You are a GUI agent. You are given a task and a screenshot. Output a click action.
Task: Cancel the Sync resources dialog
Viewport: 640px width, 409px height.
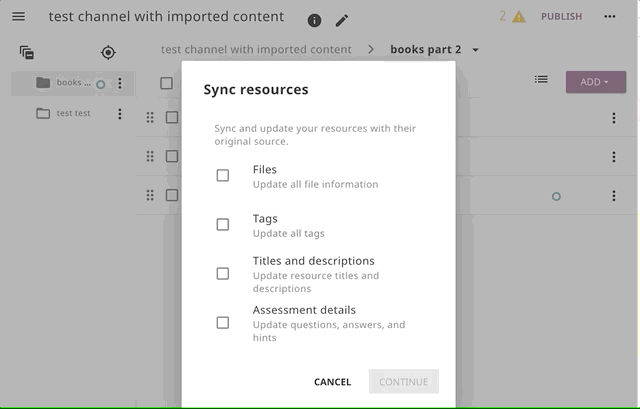[332, 382]
